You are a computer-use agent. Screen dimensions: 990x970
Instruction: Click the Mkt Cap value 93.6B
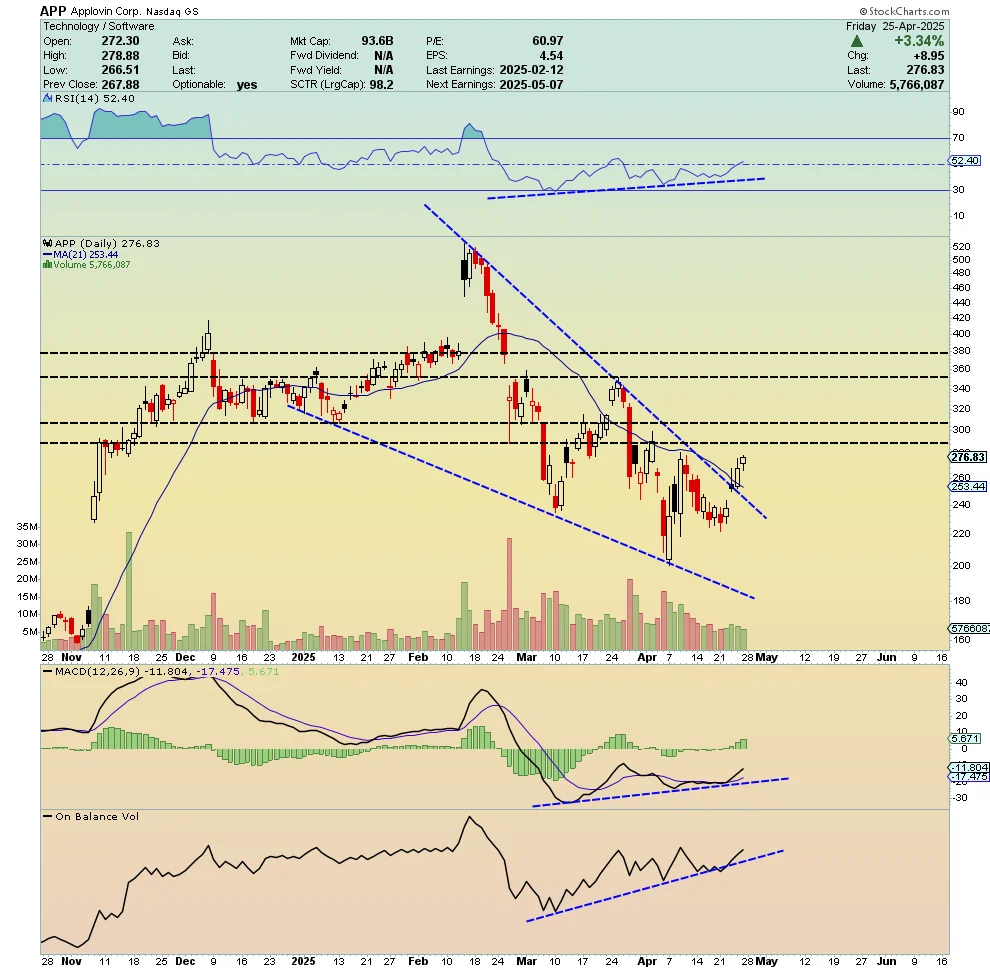pos(377,41)
